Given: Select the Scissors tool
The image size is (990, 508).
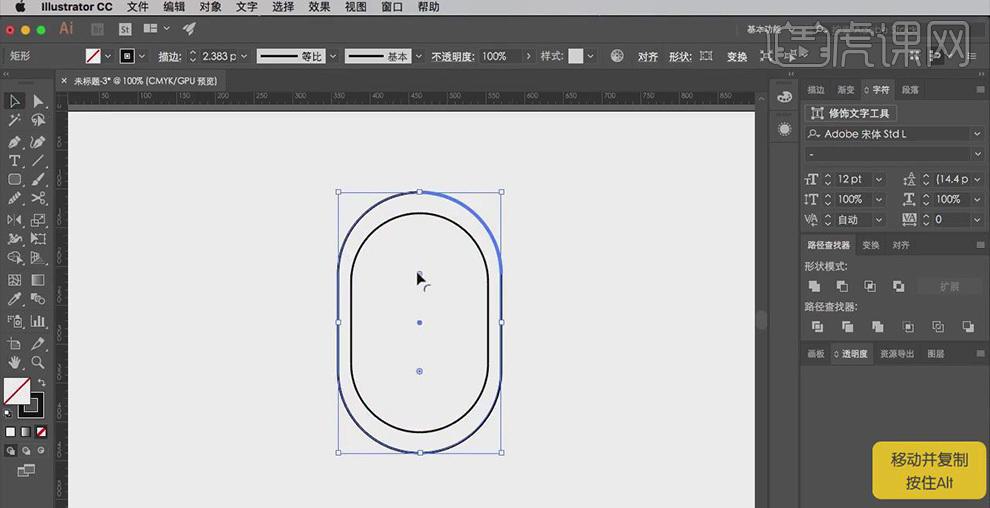Looking at the screenshot, I should click(38, 199).
